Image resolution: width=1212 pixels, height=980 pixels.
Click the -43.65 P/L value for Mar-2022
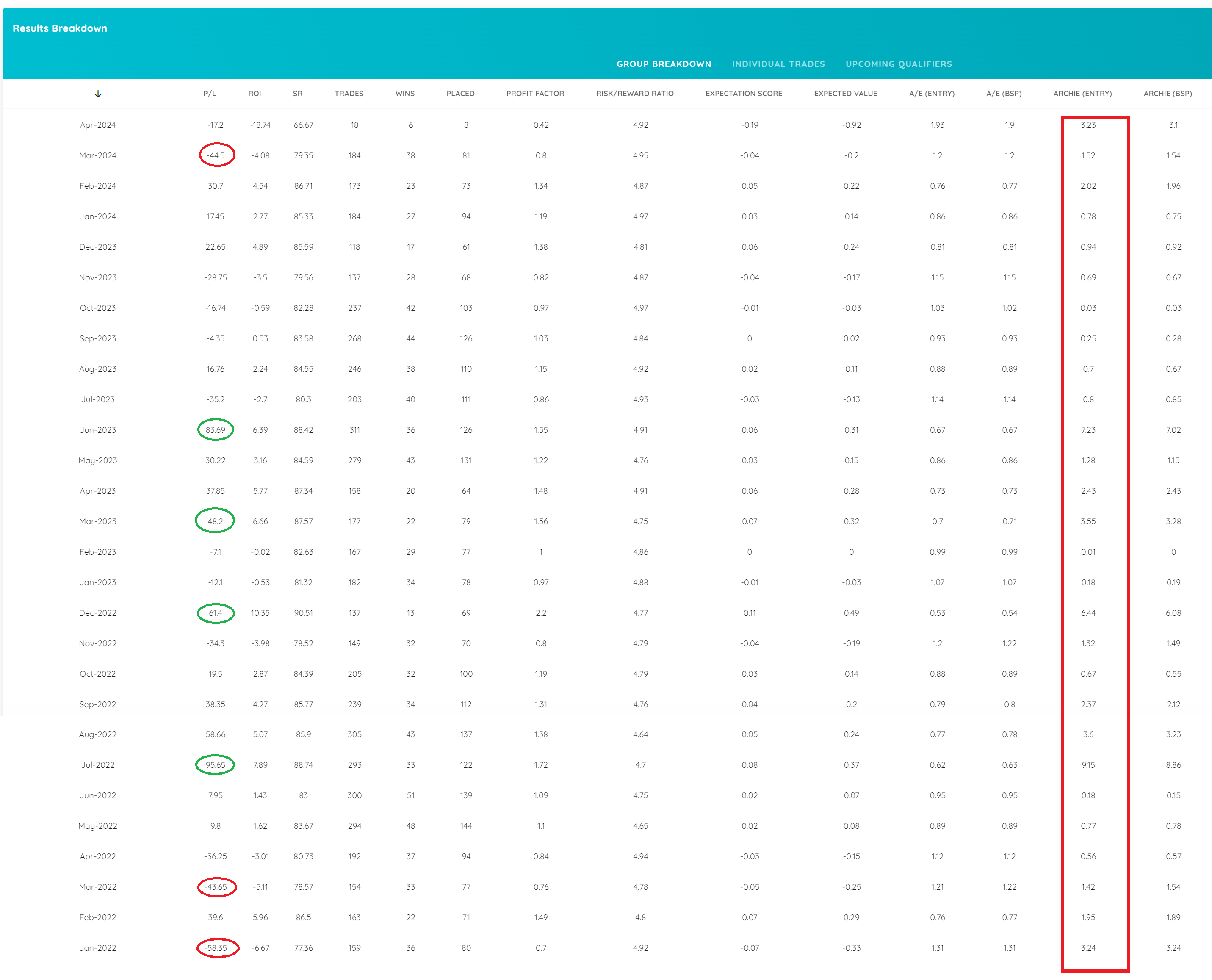coord(216,887)
